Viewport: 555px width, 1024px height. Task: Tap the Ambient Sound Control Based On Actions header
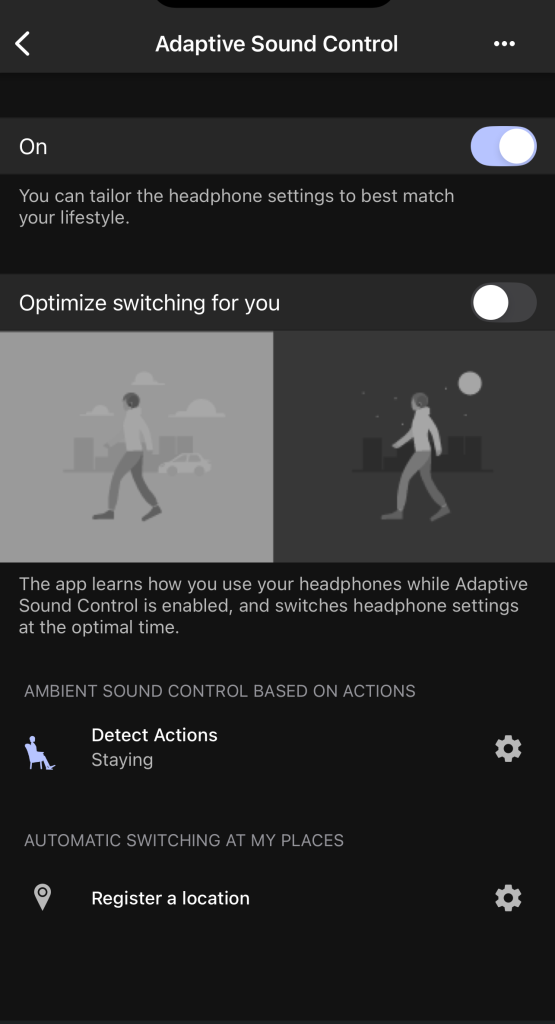(219, 691)
